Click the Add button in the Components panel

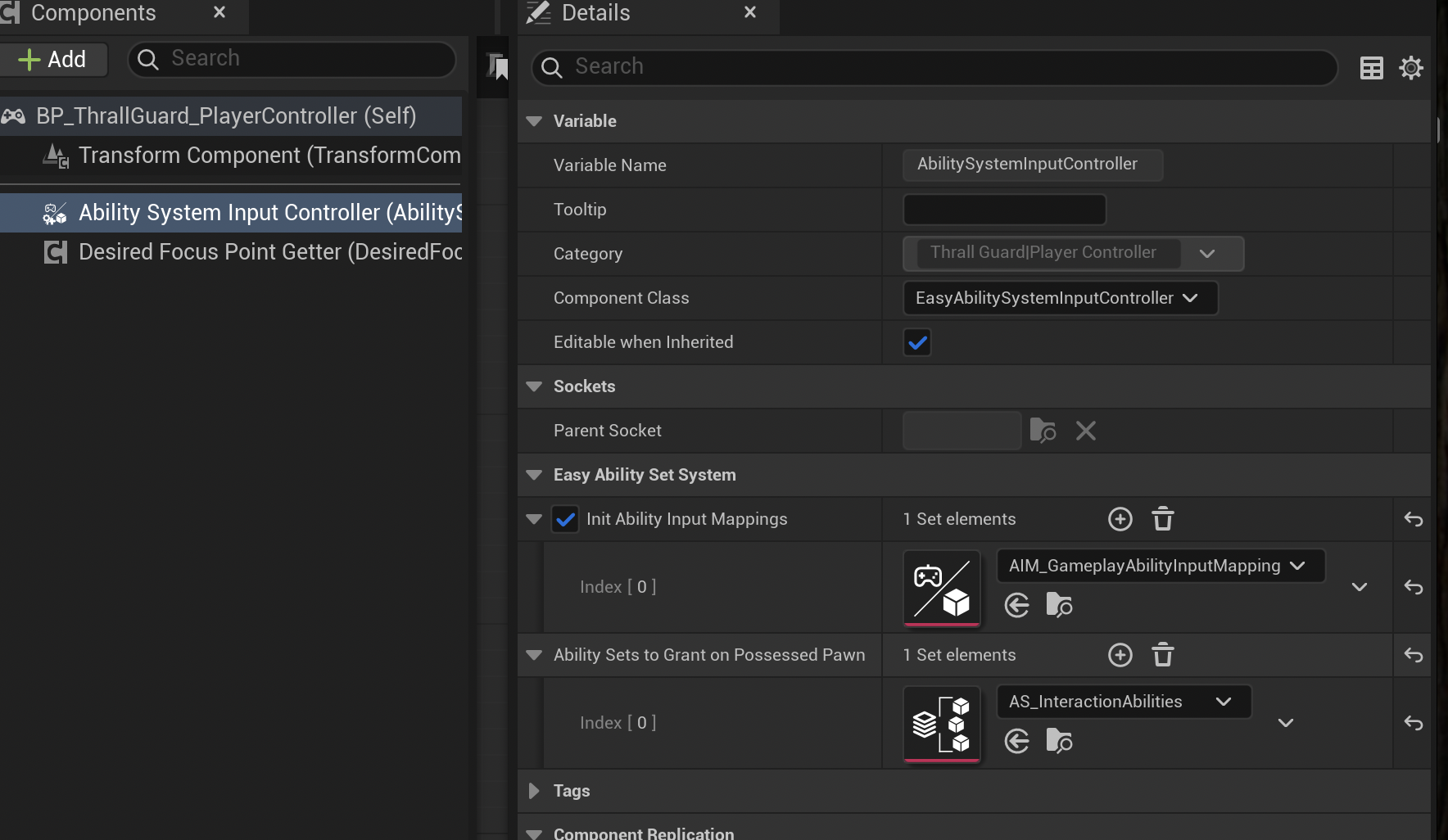54,59
